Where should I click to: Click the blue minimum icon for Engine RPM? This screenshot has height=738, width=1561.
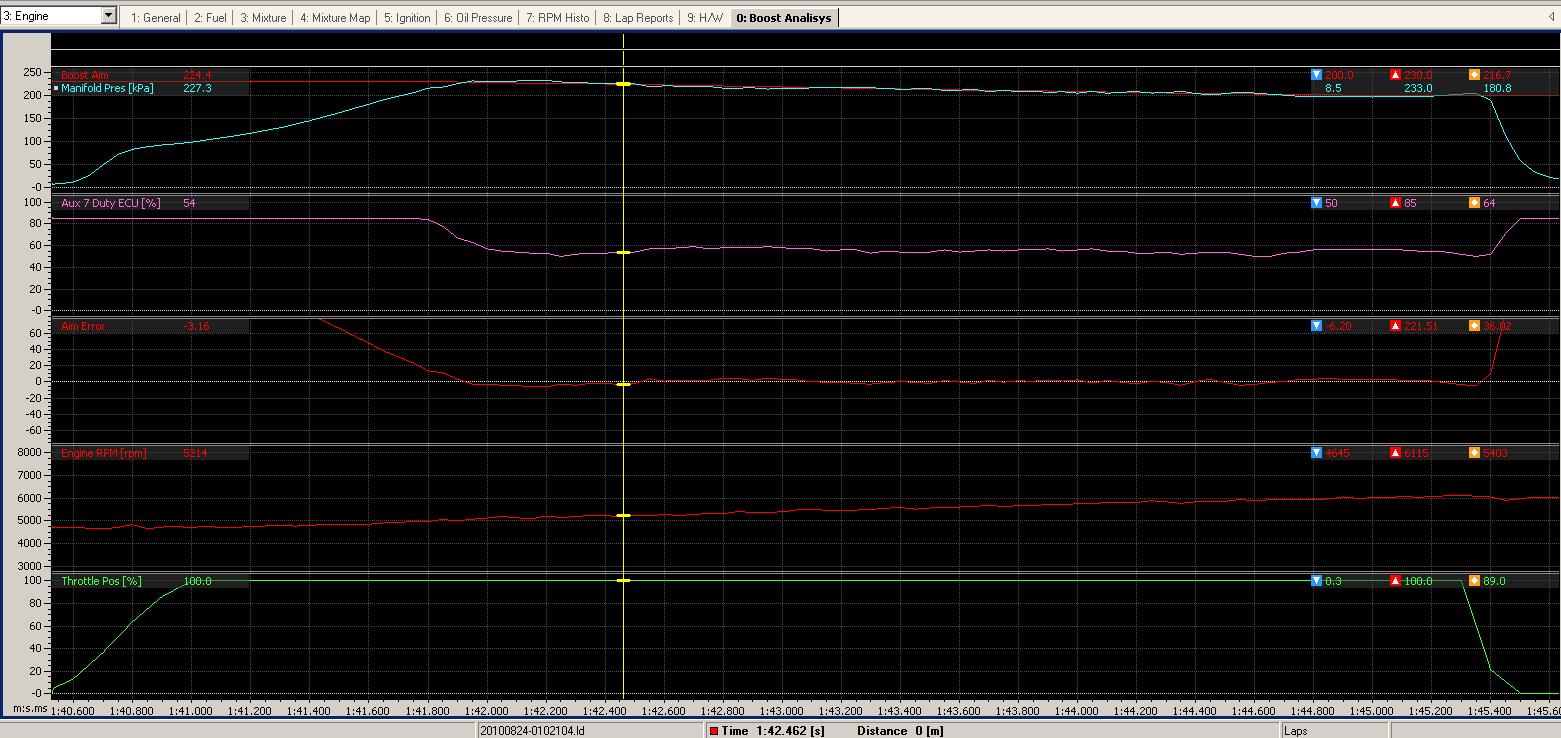(1317, 453)
